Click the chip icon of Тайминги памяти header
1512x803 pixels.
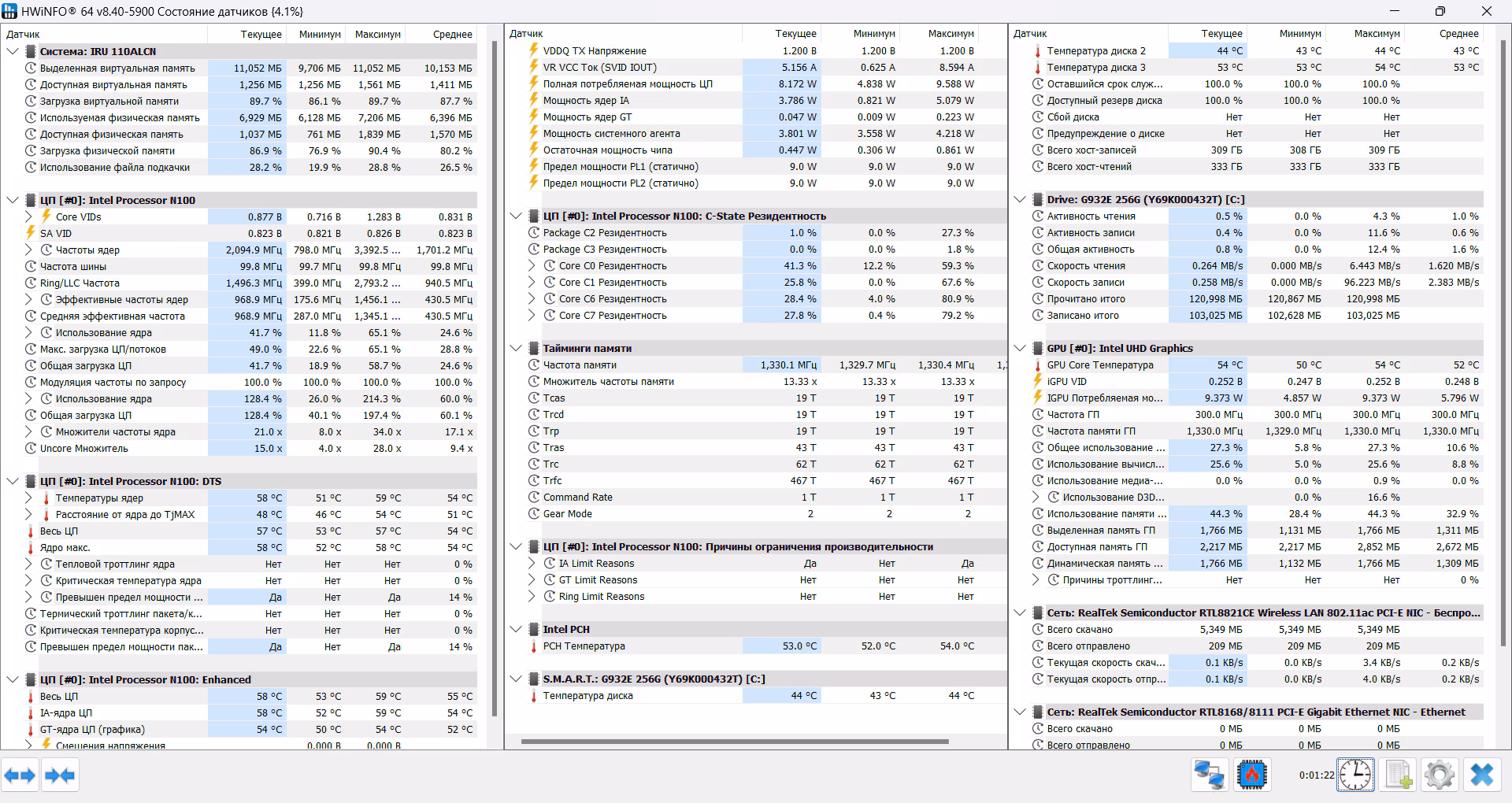(534, 349)
